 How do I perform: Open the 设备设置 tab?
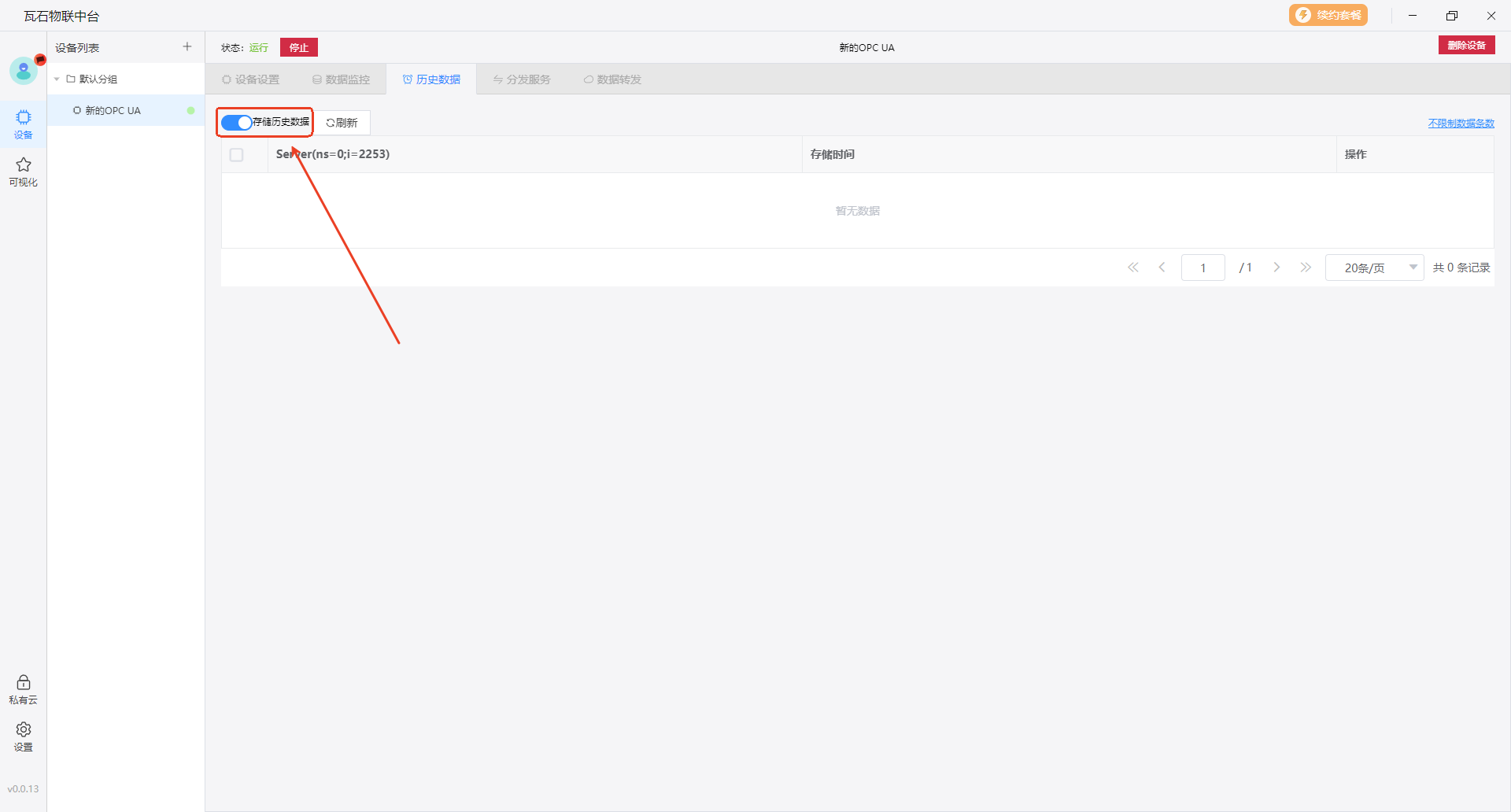[x=250, y=79]
